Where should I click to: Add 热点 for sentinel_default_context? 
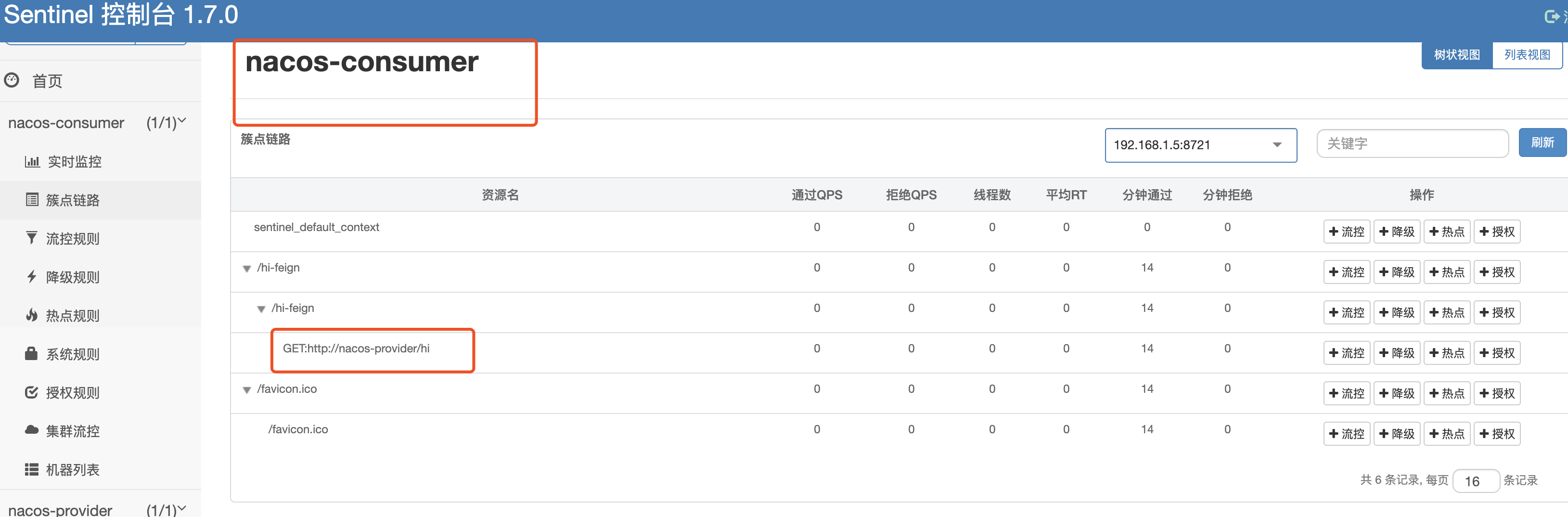pos(1447,232)
